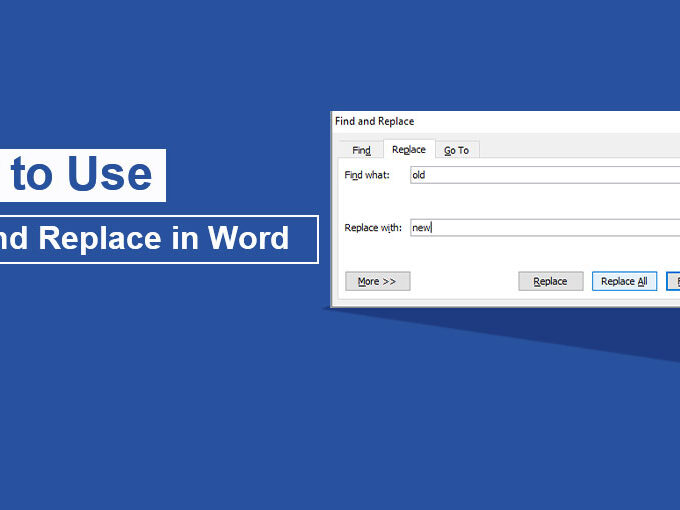Click the Replace button
Screen dimensions: 680x510
[551, 281]
